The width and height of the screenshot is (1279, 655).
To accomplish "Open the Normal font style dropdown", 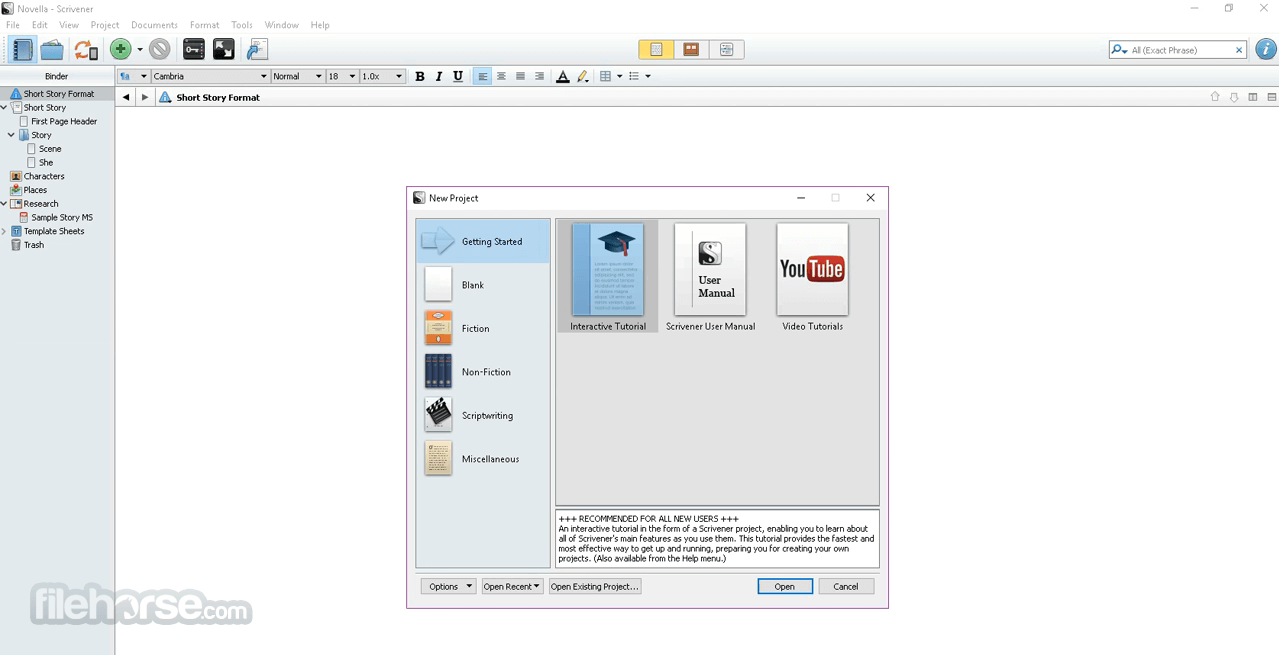I will (298, 76).
